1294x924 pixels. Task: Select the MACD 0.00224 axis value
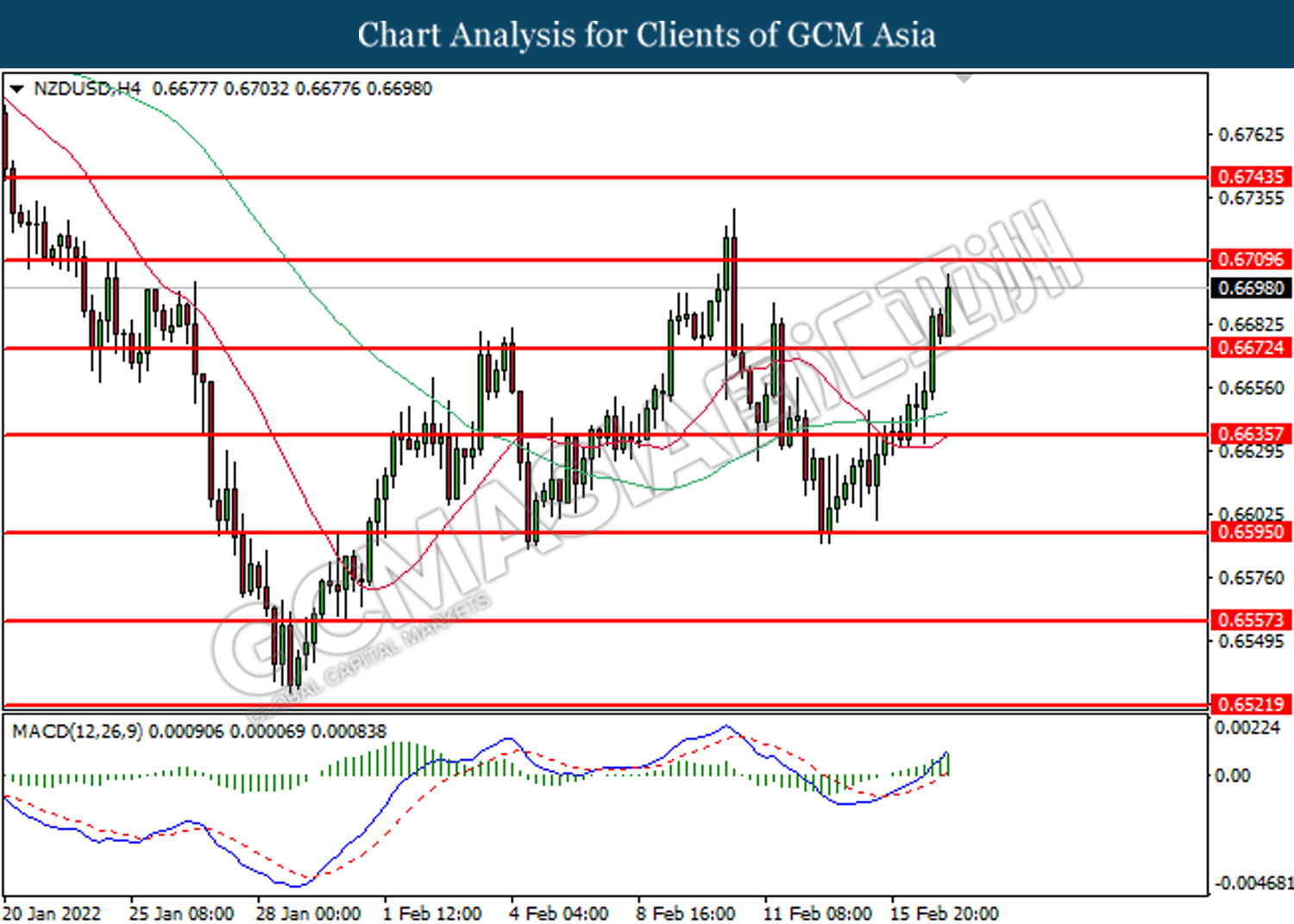click(1247, 728)
